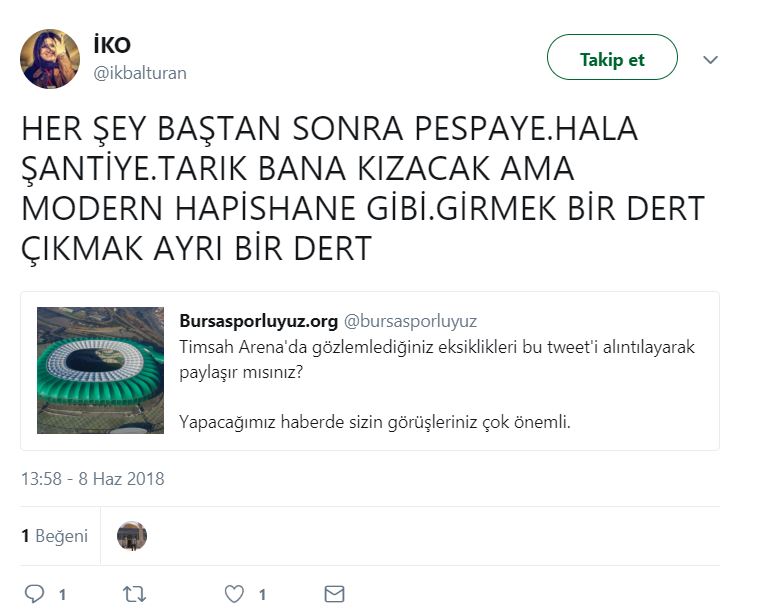This screenshot has width=760, height=615.
Task: Click the like count beside the heart
Action: [x=262, y=595]
